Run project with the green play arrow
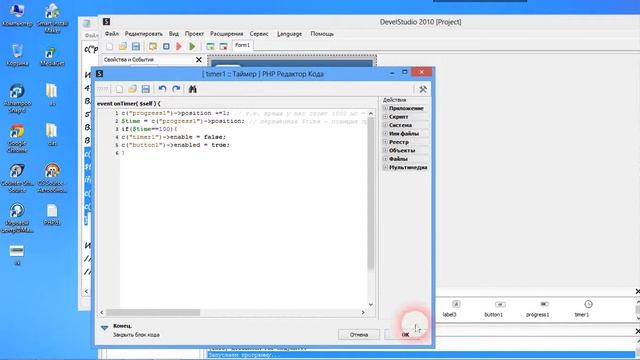The height and width of the screenshot is (360, 640). [192, 47]
